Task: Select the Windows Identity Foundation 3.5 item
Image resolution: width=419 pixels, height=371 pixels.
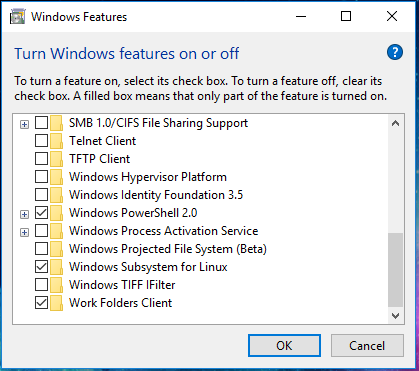Action: point(156,195)
